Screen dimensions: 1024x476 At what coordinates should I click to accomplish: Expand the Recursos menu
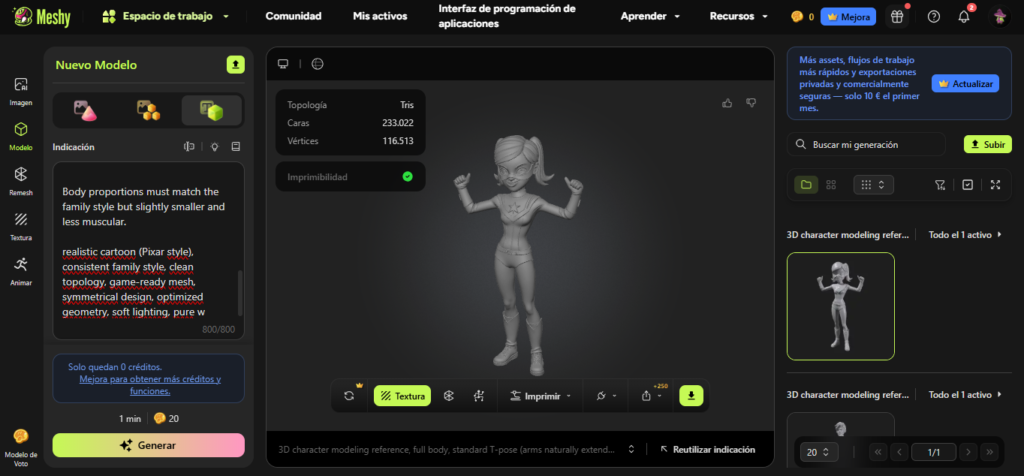click(x=739, y=16)
